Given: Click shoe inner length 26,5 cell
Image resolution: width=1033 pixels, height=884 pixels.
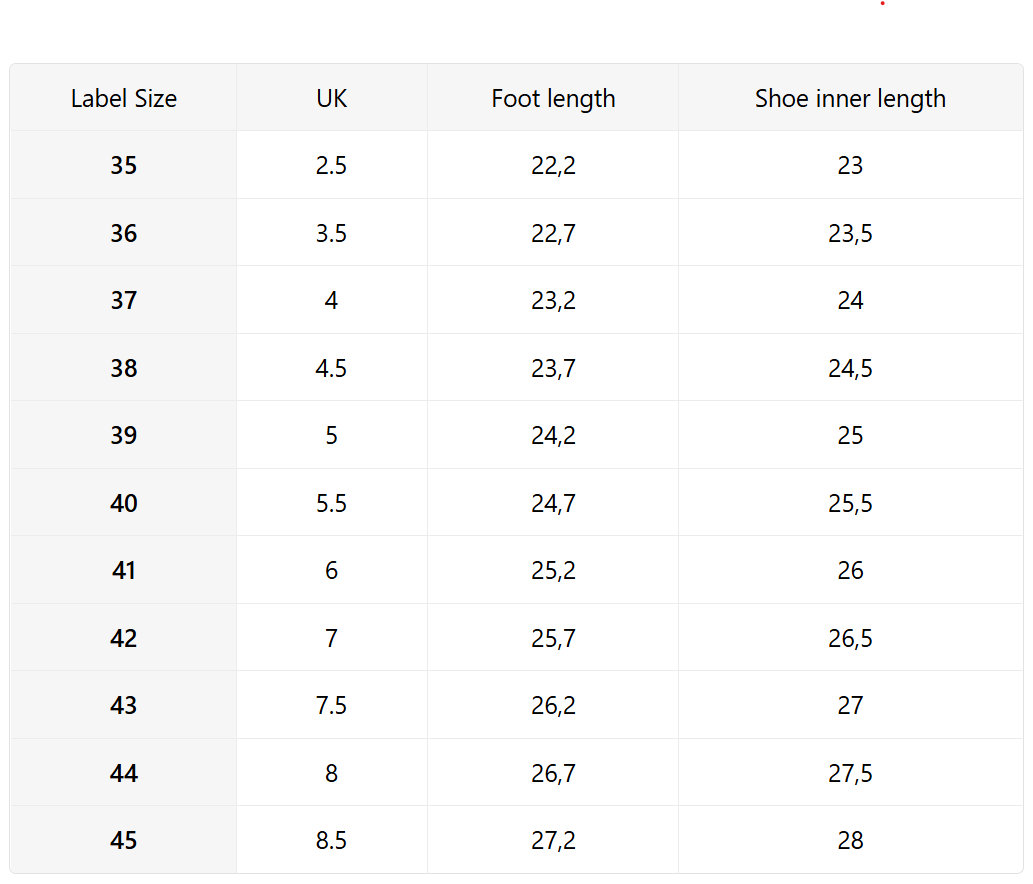Looking at the screenshot, I should 850,639.
